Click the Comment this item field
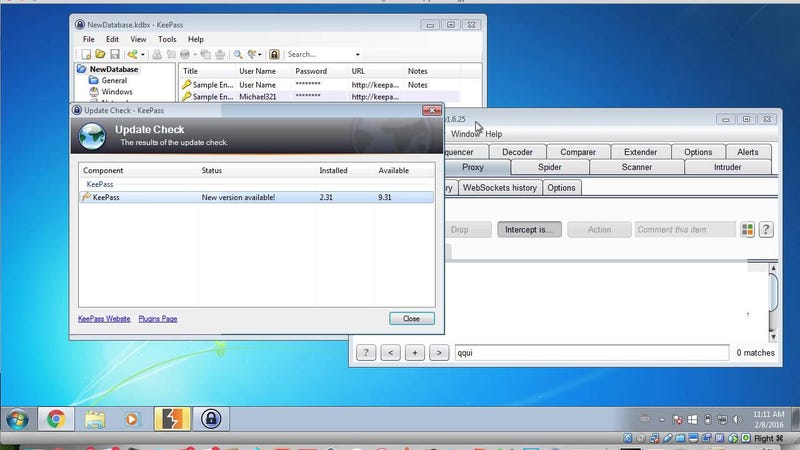This screenshot has height=450, width=800. [685, 230]
